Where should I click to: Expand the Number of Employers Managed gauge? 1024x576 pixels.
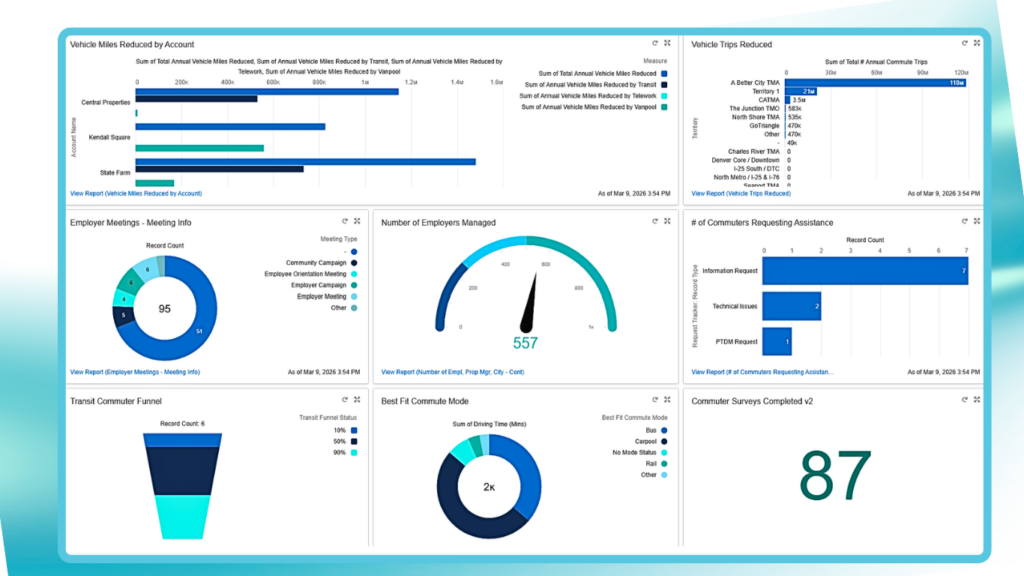[667, 222]
